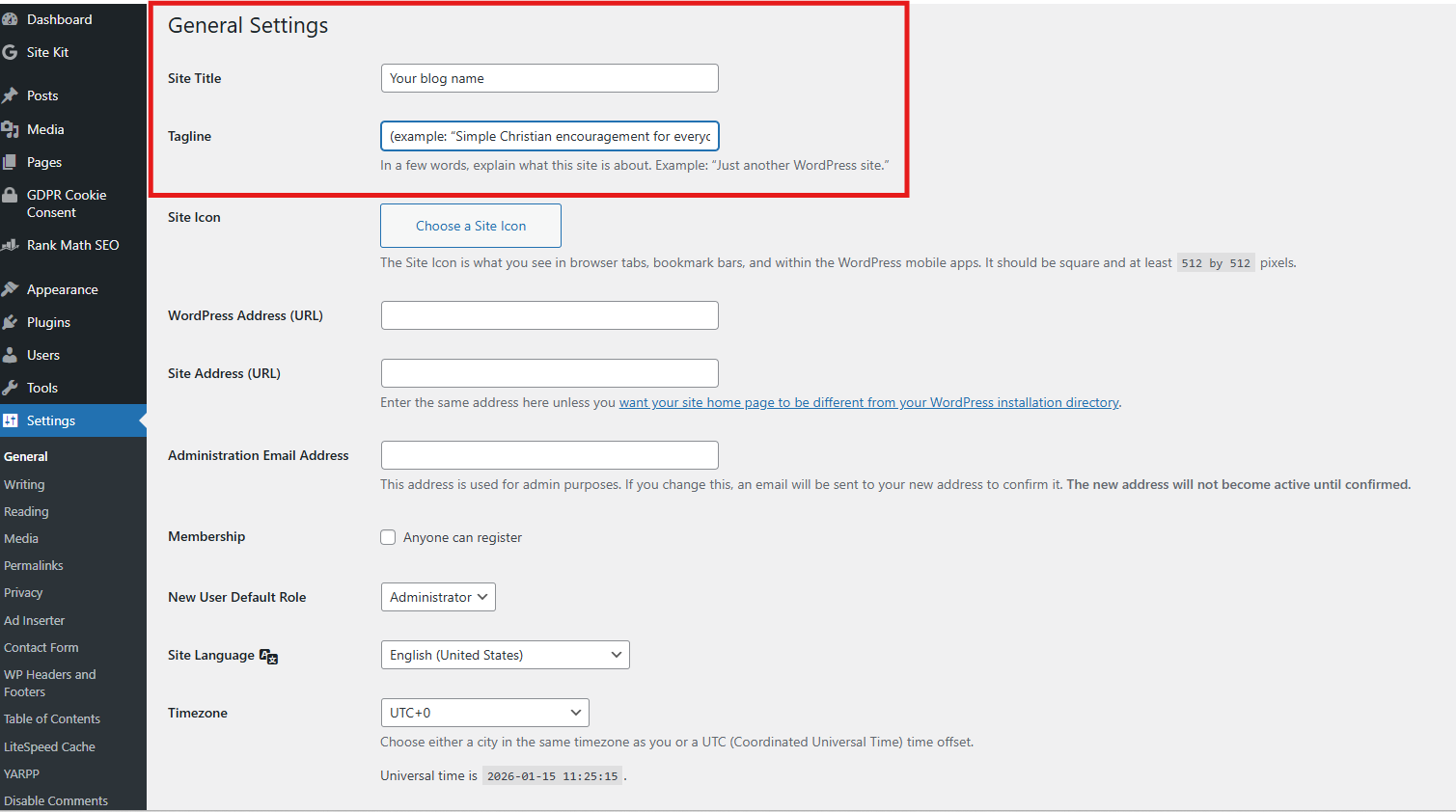Image resolution: width=1456 pixels, height=812 pixels.
Task: Click the Tools wrench icon
Action: (11, 388)
